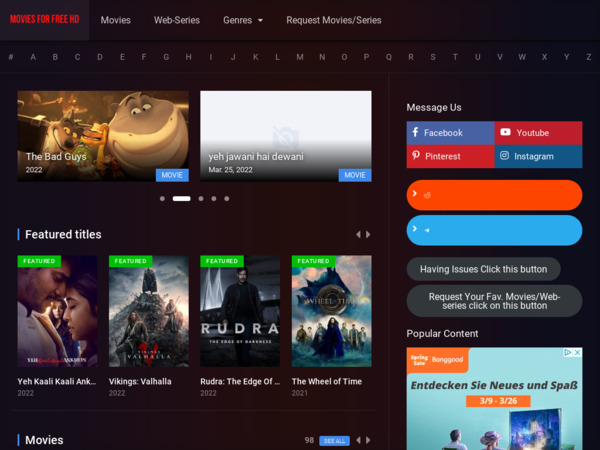The height and width of the screenshot is (450, 600).
Task: Close the Banggood ad with X icon
Action: point(577,353)
